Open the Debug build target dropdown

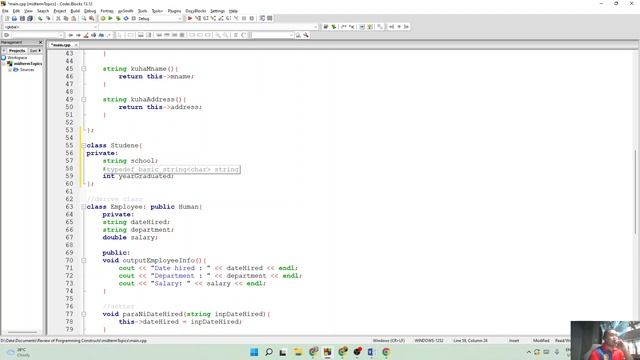tap(180, 19)
